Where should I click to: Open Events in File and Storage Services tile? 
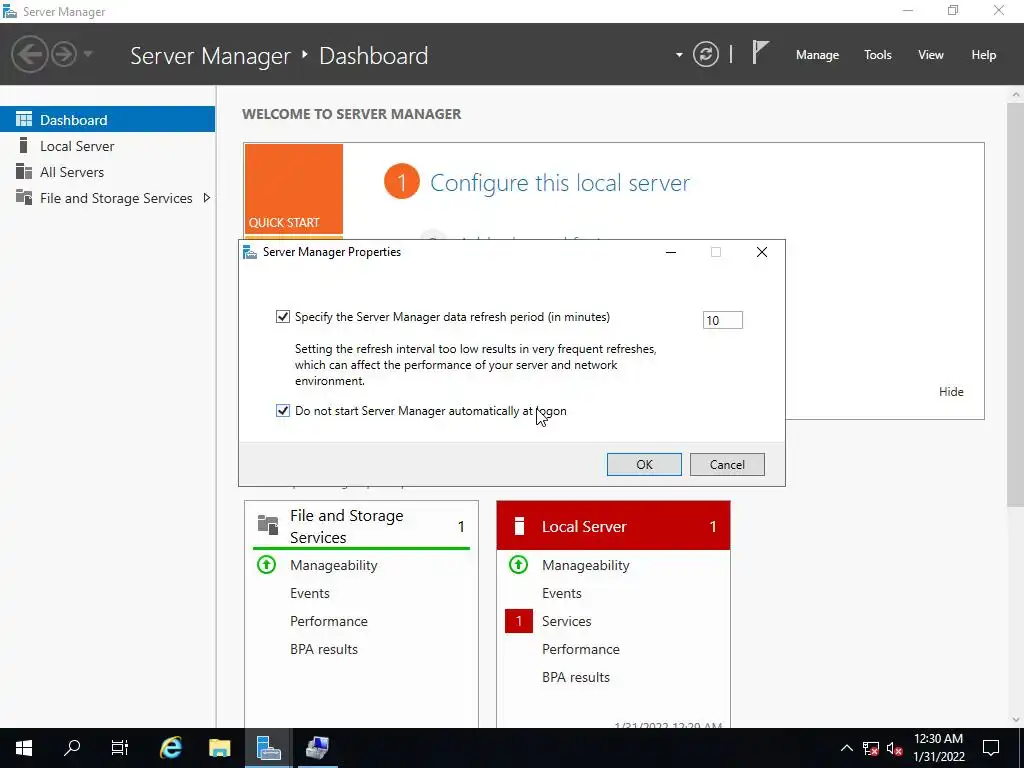pyautogui.click(x=310, y=593)
